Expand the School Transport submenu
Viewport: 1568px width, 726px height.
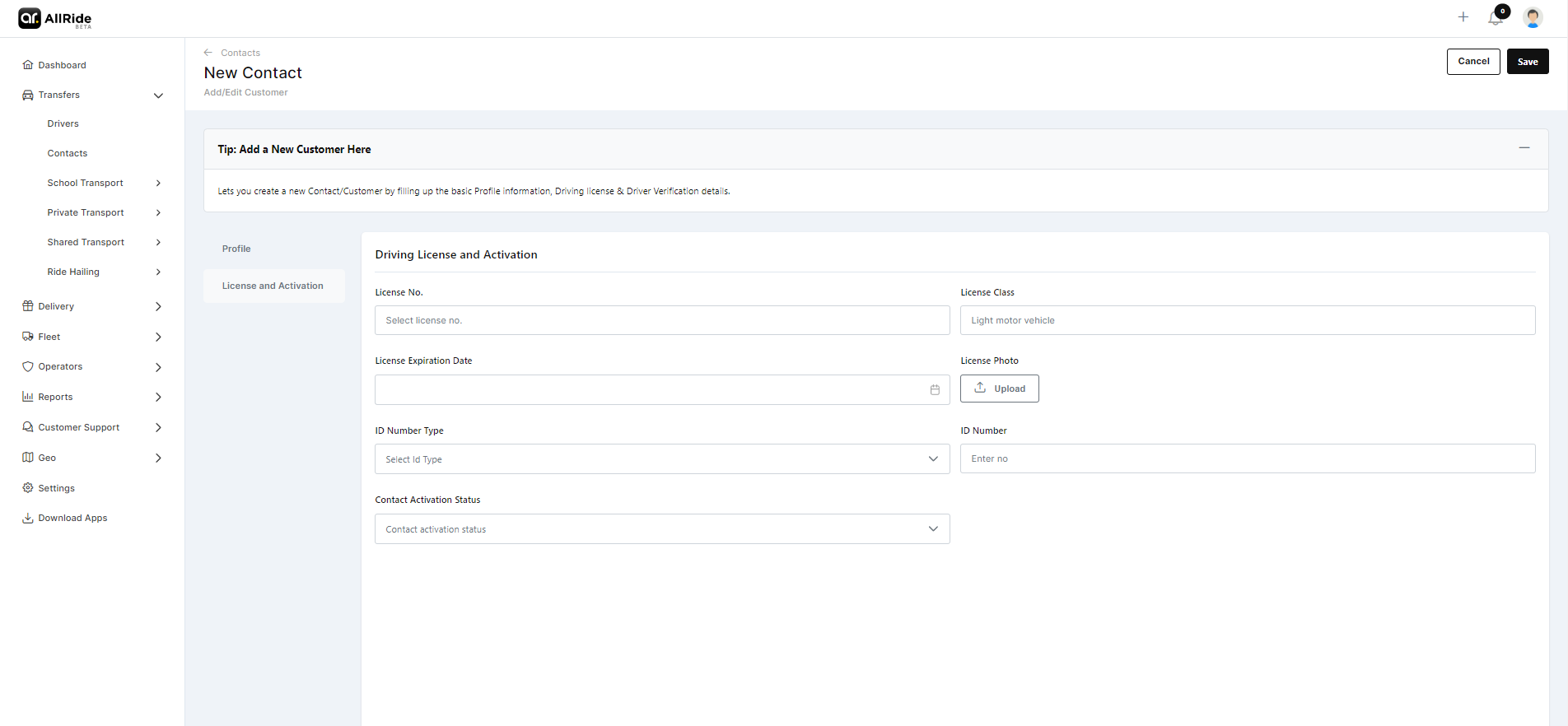pyautogui.click(x=158, y=183)
